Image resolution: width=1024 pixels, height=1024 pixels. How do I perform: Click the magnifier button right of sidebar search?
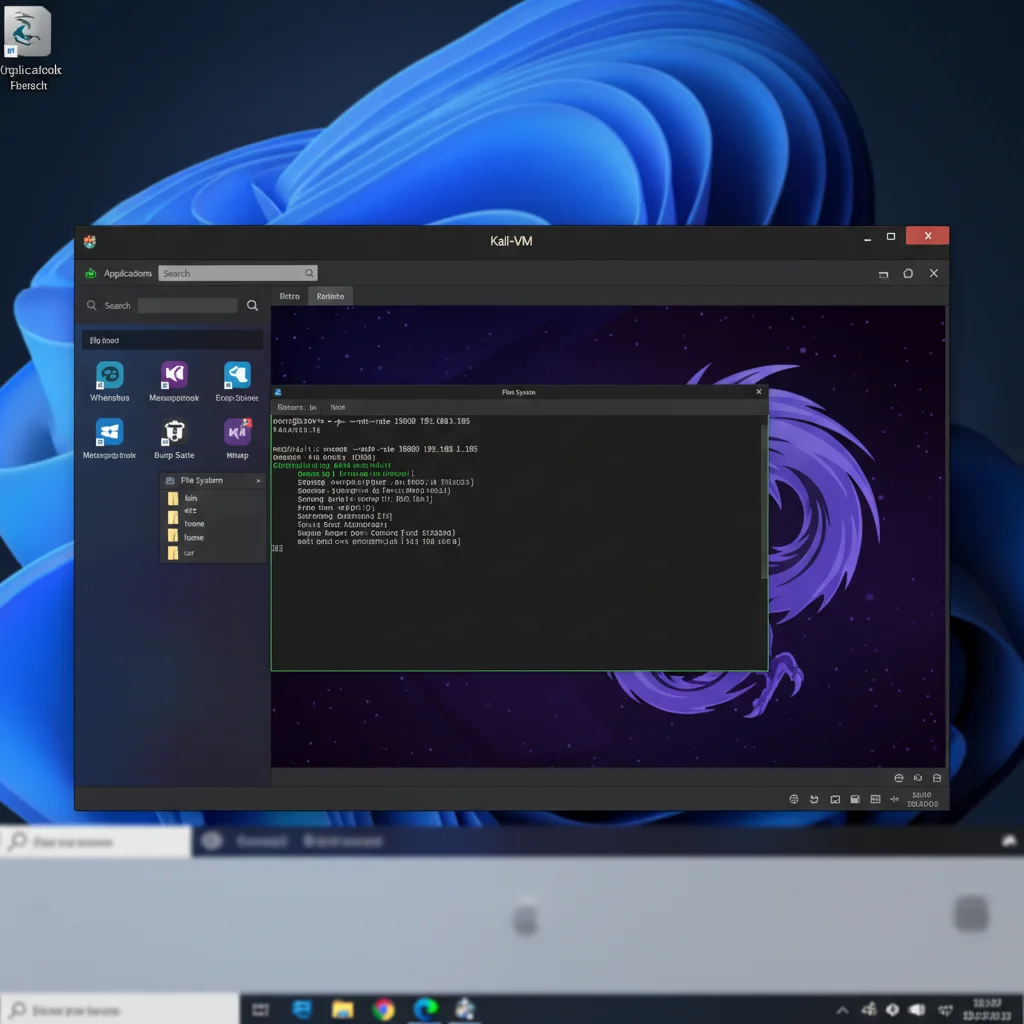point(252,305)
